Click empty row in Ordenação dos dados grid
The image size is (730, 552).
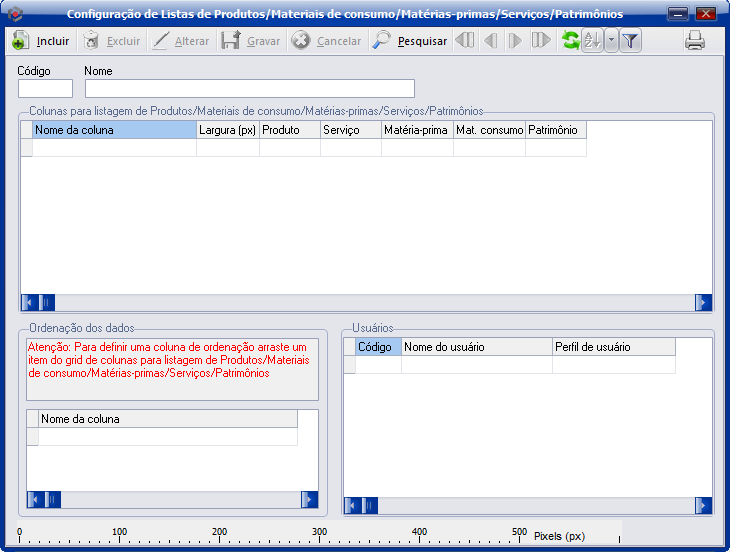(x=168, y=437)
